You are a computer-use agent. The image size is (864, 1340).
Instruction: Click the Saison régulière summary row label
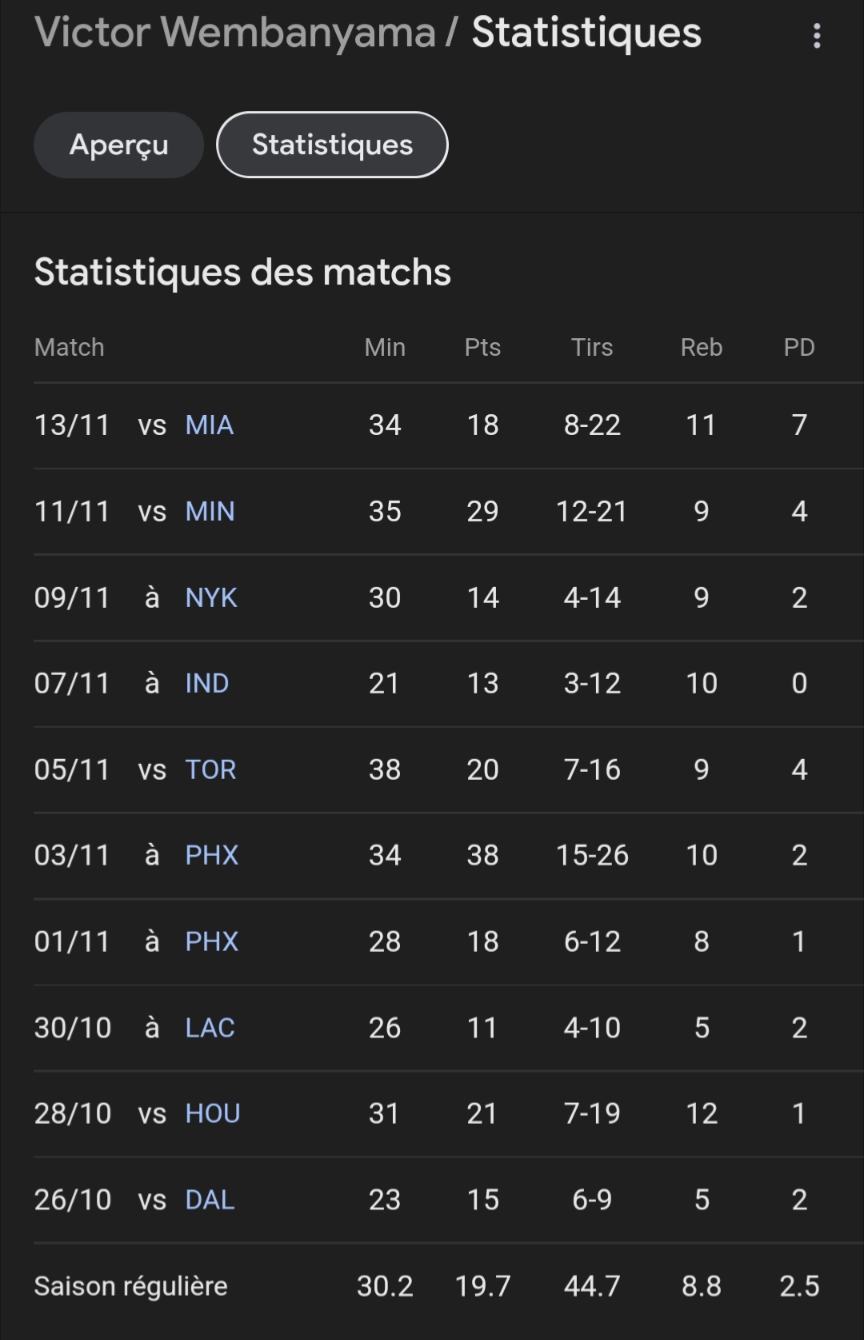click(131, 1286)
